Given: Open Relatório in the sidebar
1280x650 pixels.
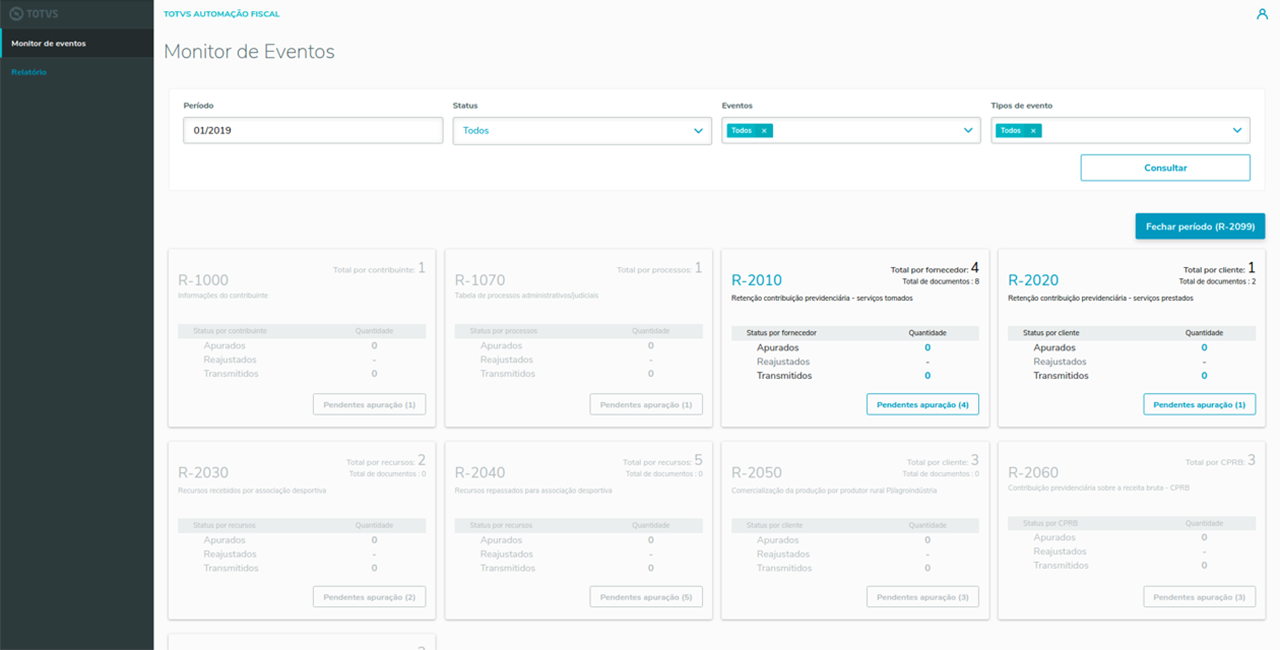Looking at the screenshot, I should point(29,72).
